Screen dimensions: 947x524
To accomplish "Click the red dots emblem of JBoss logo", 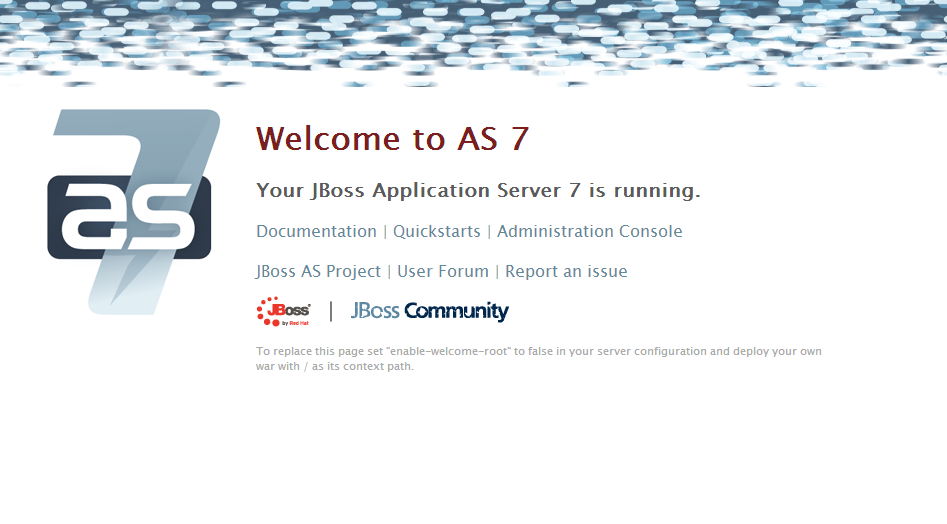I will pyautogui.click(x=266, y=311).
